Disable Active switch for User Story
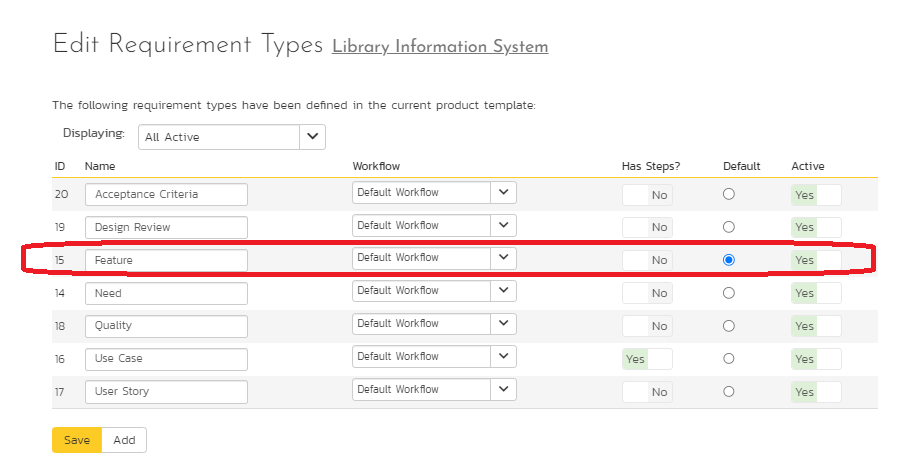This screenshot has height=465, width=912. [x=815, y=392]
